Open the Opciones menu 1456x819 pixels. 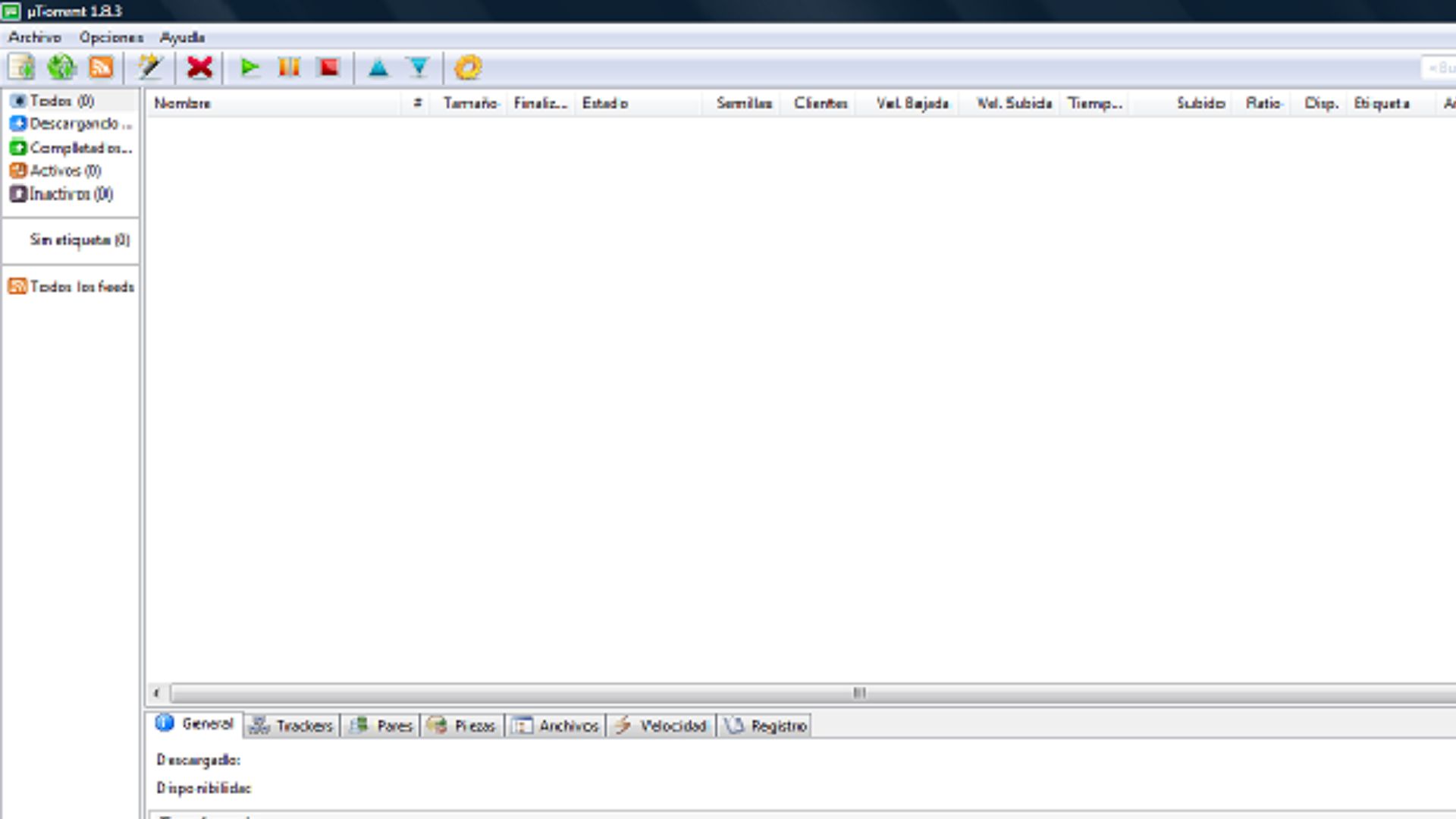point(111,36)
